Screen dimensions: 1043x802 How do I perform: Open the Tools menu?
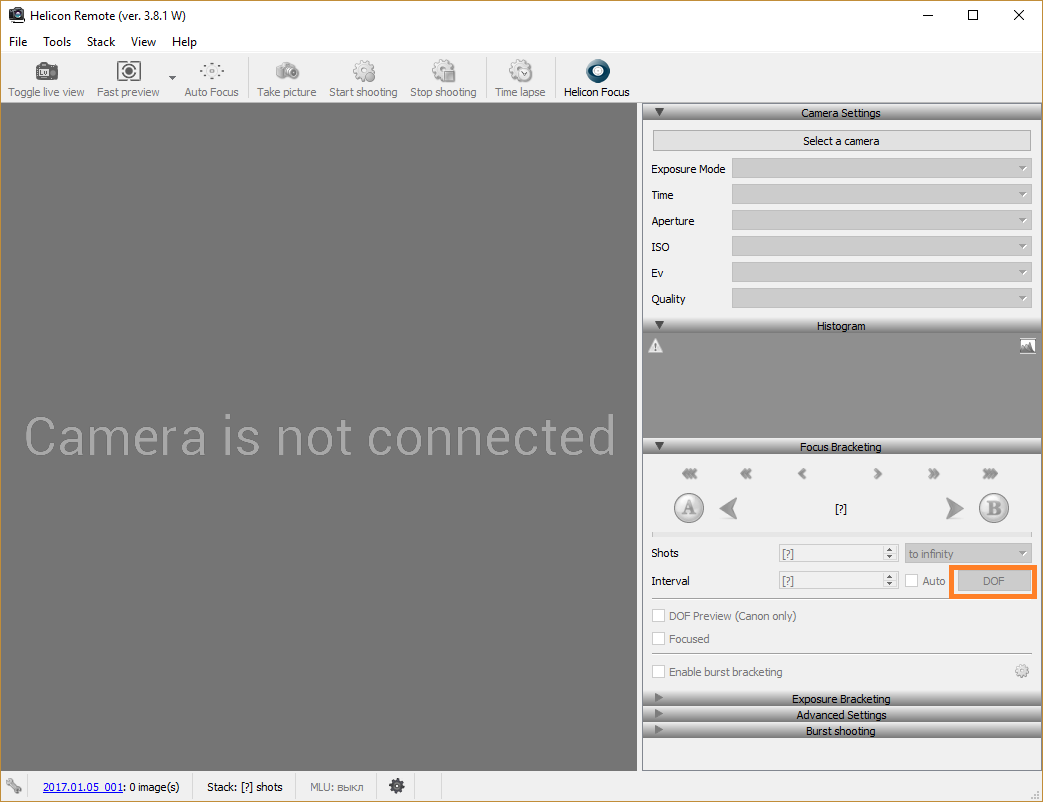(57, 42)
